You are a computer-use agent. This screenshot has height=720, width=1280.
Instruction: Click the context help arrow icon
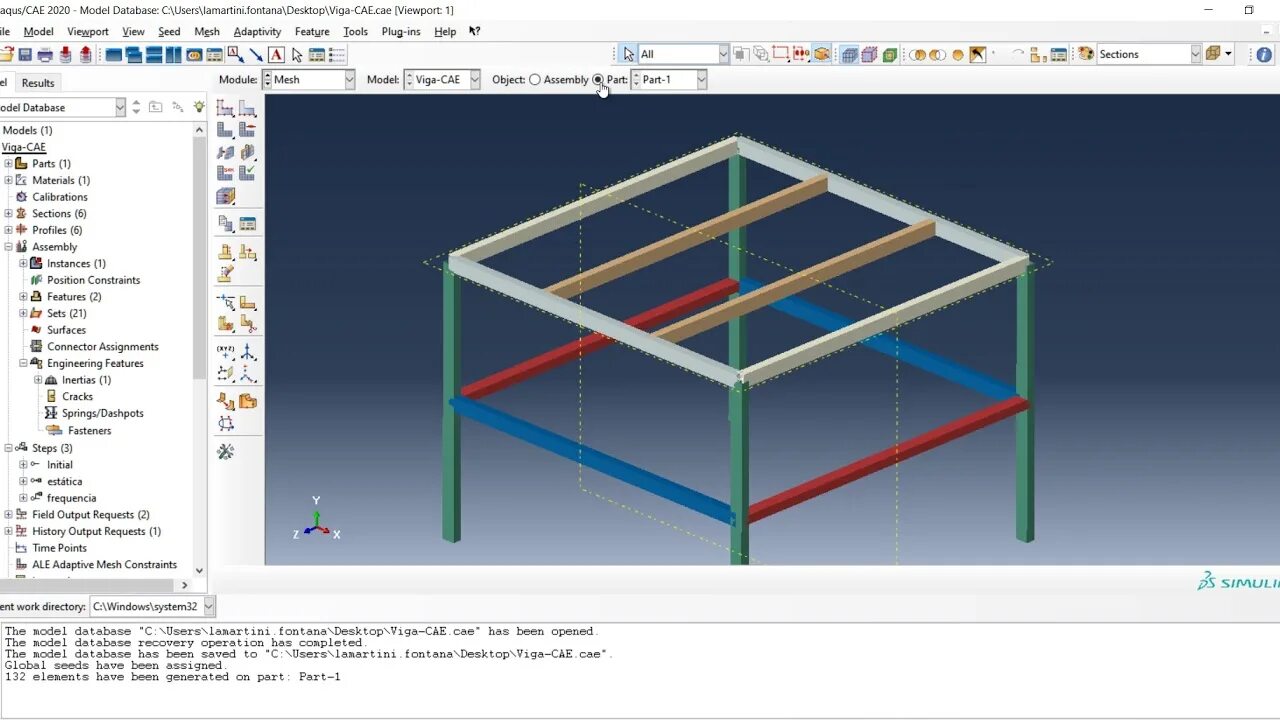click(x=474, y=31)
